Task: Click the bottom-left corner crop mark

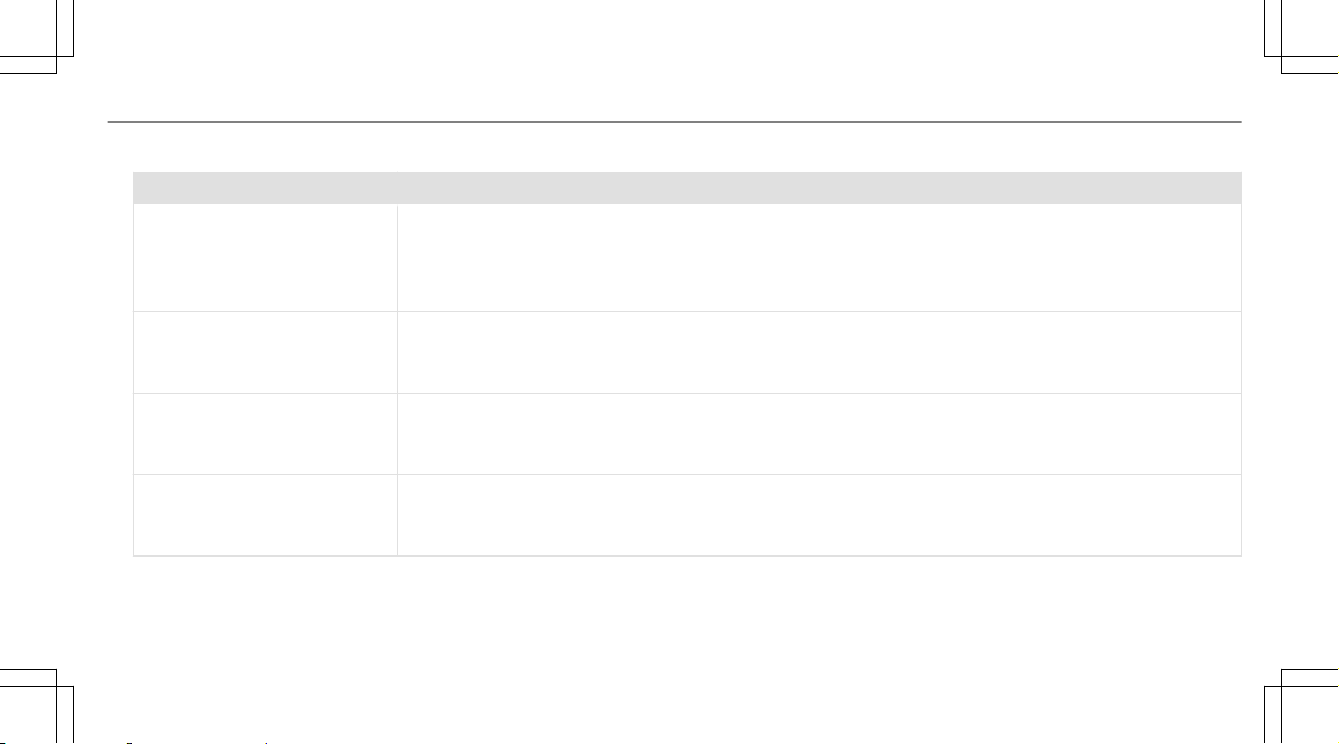Action: (x=37, y=705)
